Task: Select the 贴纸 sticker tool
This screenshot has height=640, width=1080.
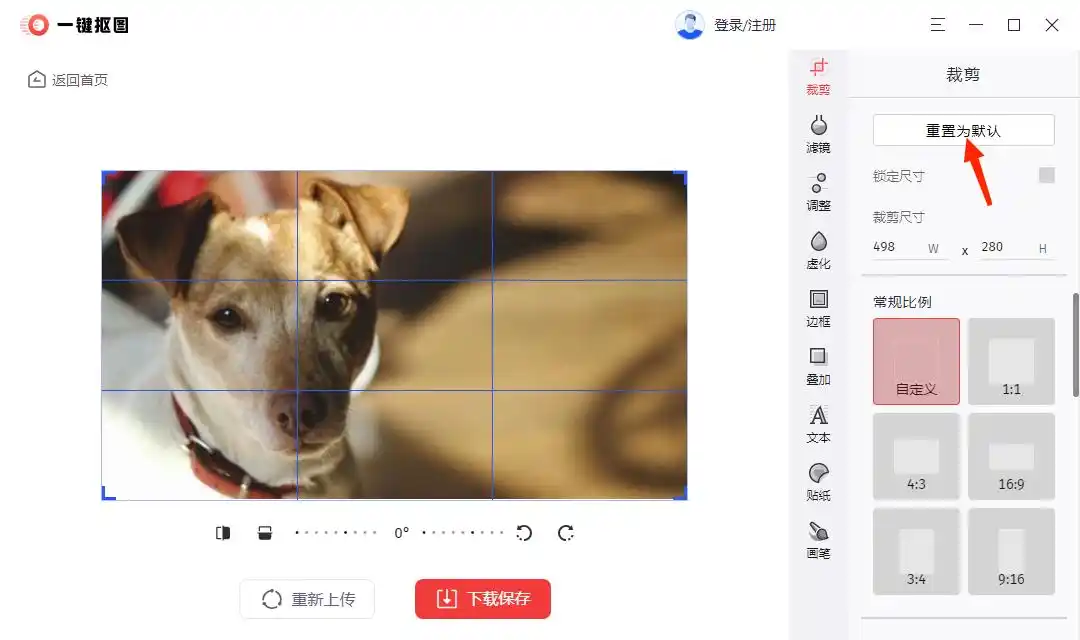Action: 818,481
